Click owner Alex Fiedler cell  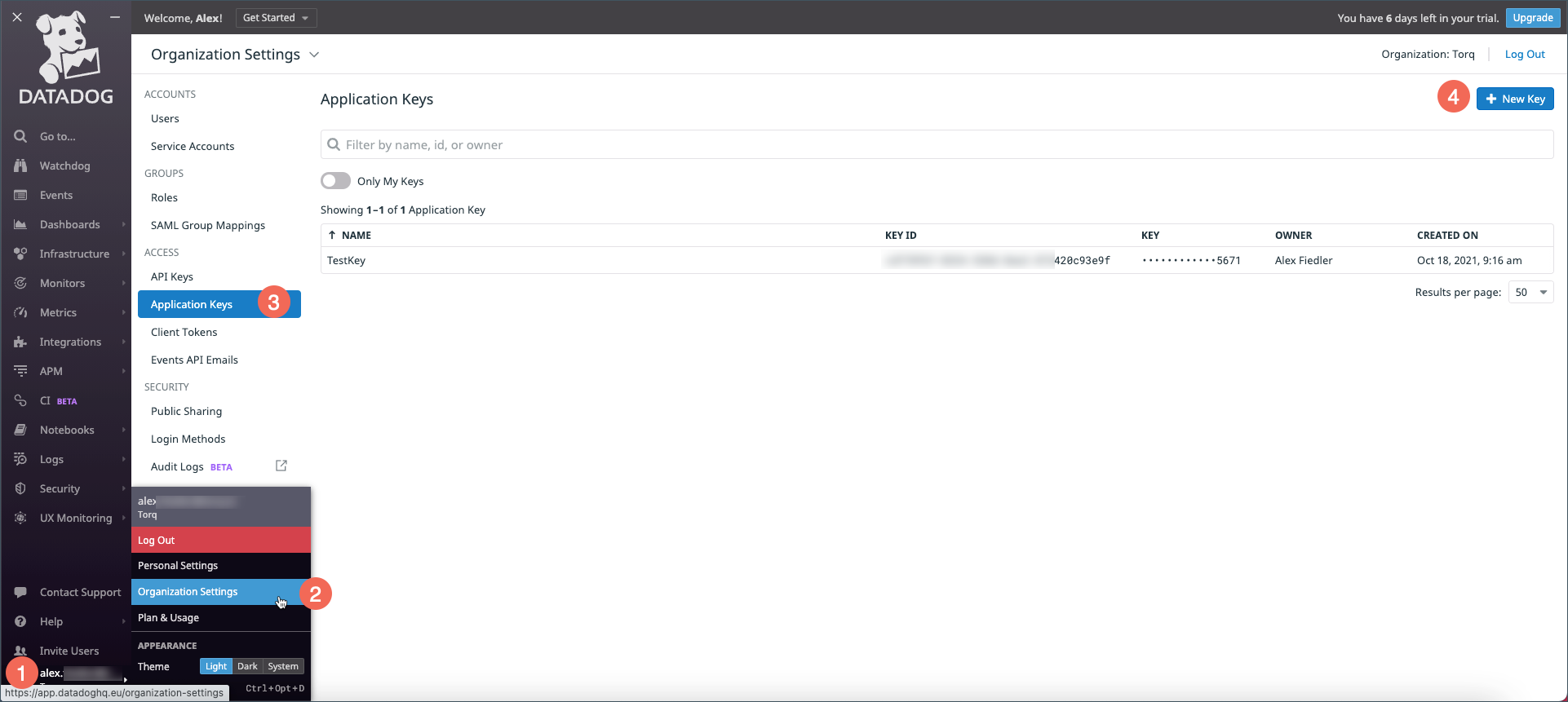tap(1304, 260)
